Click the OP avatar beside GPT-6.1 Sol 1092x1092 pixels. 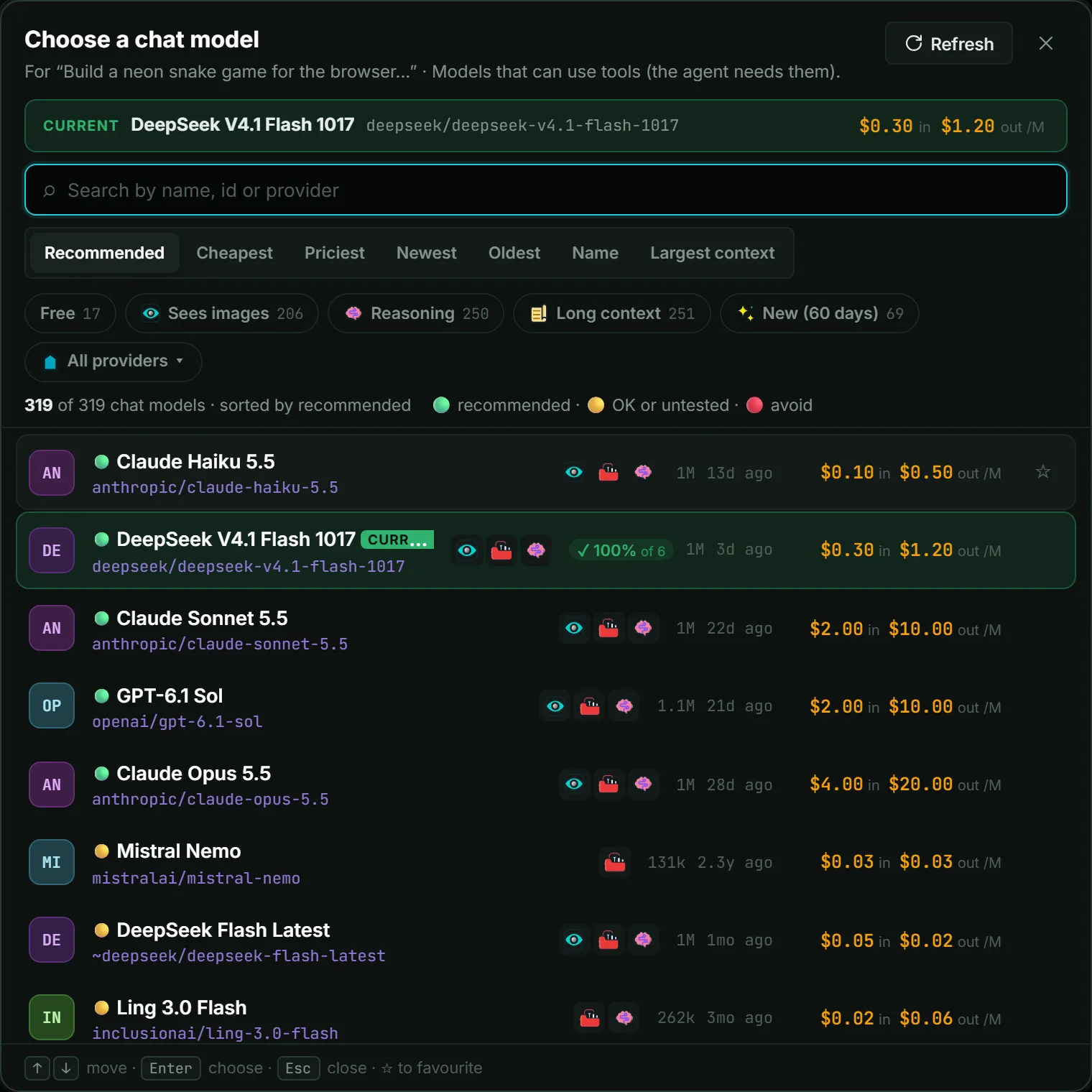52,705
